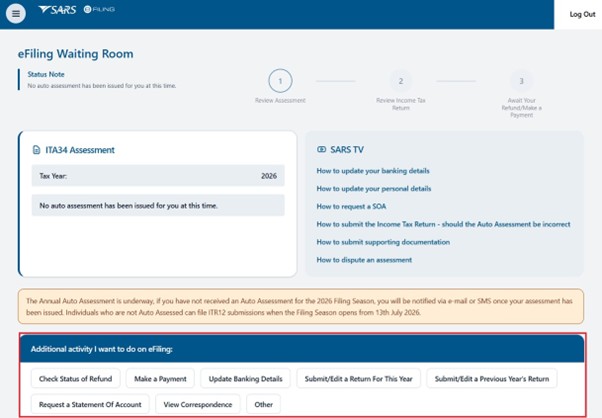Image resolution: width=602 pixels, height=418 pixels.
Task: Click the Additional activity header text
Action: point(102,349)
